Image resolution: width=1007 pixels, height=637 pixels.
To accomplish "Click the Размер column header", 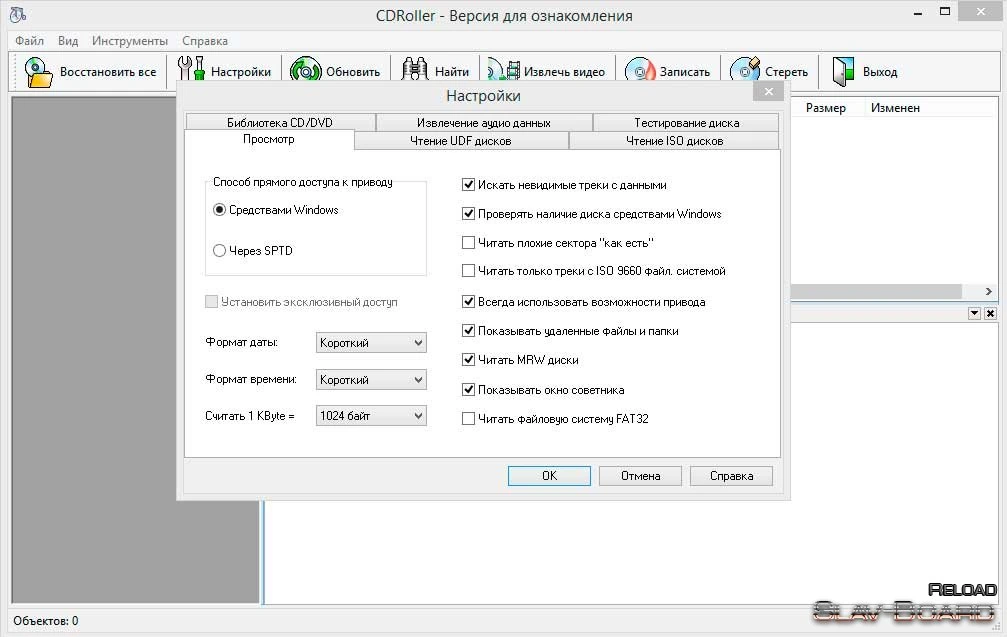I will pos(826,108).
